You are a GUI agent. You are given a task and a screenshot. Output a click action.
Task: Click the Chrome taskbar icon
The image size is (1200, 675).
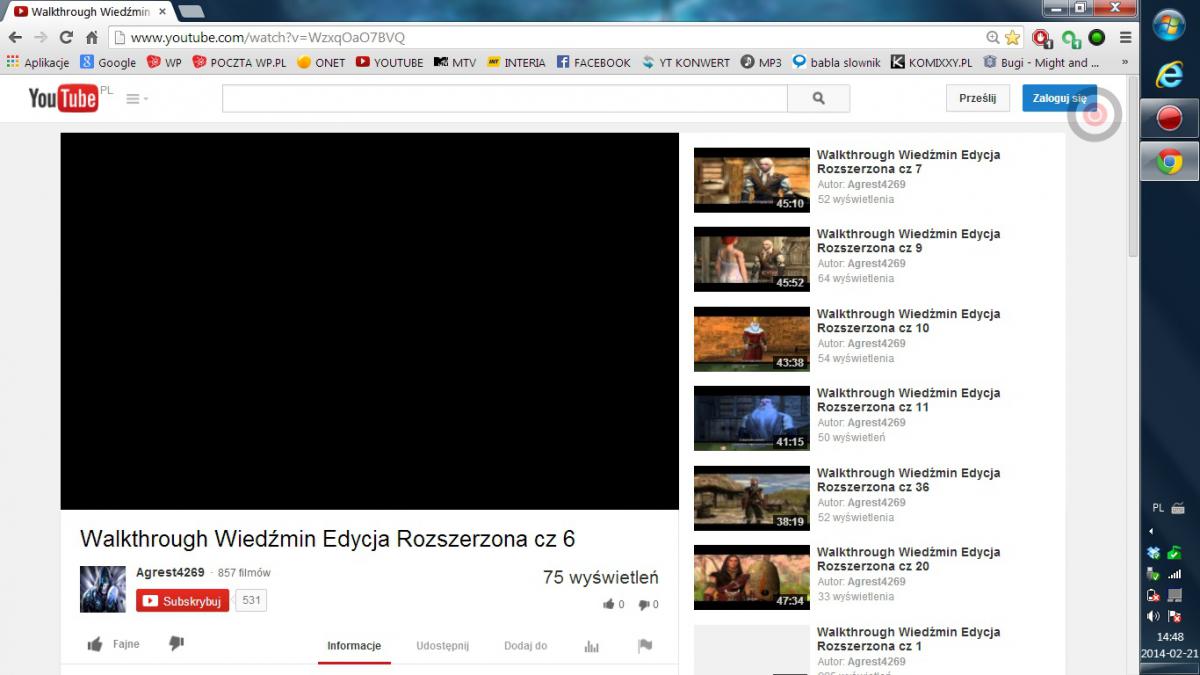(1169, 162)
